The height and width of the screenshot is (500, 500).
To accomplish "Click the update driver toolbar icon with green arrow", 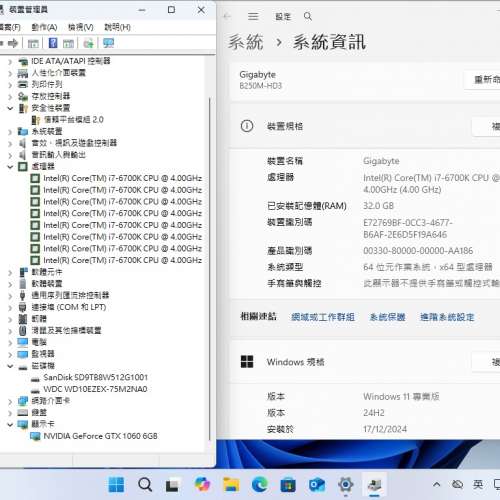I will pyautogui.click(x=89, y=43).
